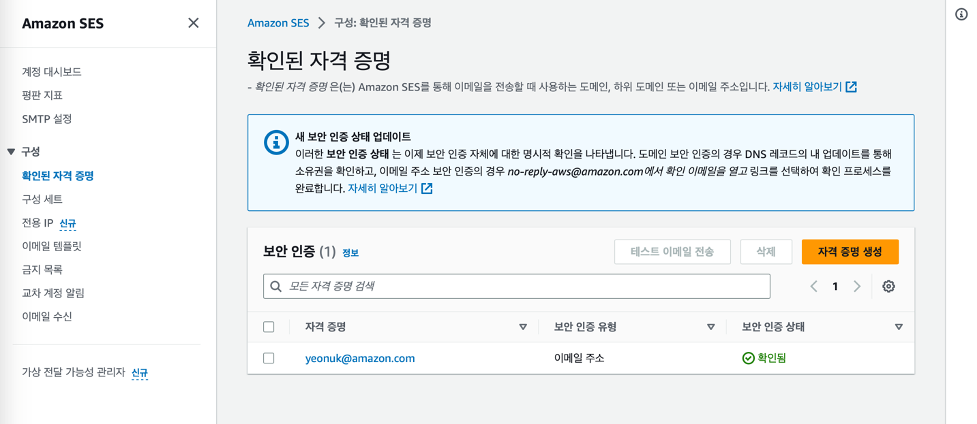Open 금지 목록 in sidebar
The width and height of the screenshot is (977, 424).
point(42,269)
